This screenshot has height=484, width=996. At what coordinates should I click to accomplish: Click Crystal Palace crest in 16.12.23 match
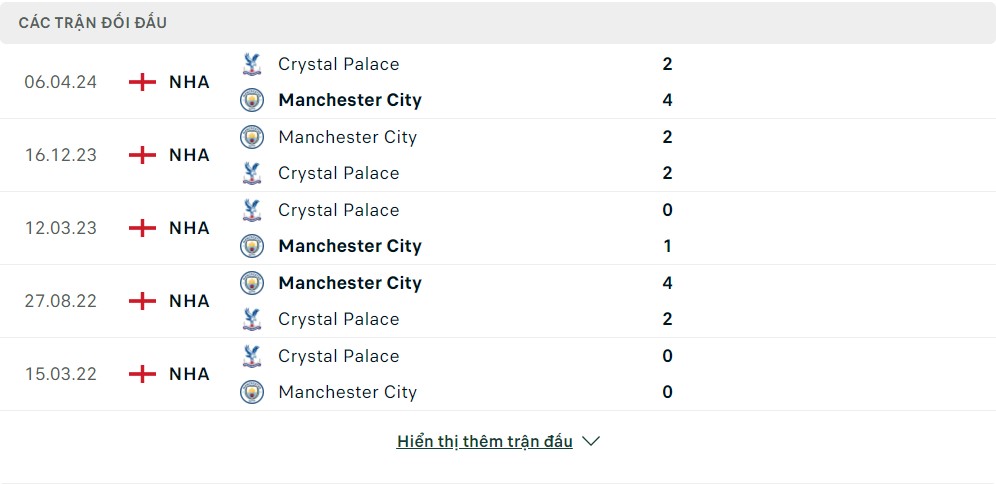click(252, 173)
